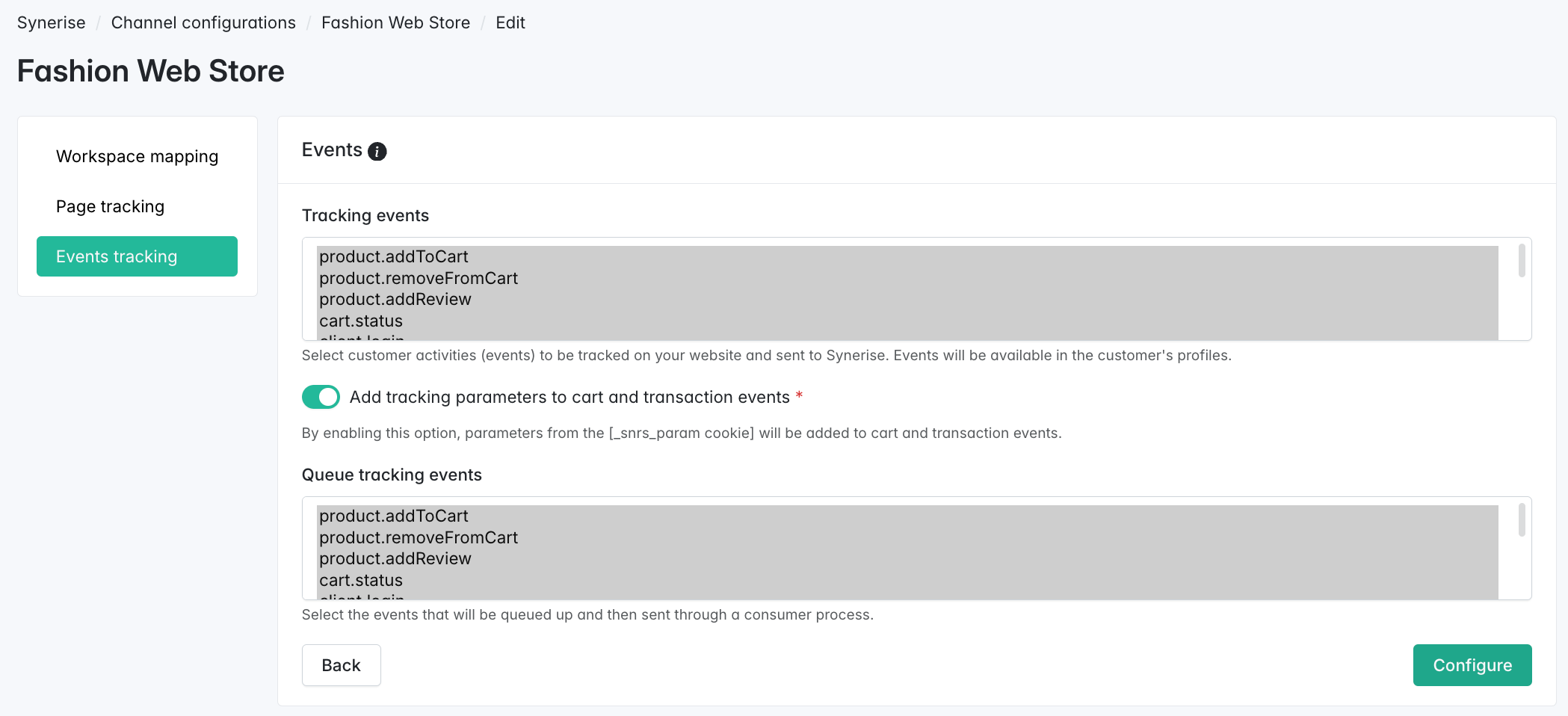Click the Queue tracking events scrollbar
1568x716 pixels.
tap(1521, 521)
